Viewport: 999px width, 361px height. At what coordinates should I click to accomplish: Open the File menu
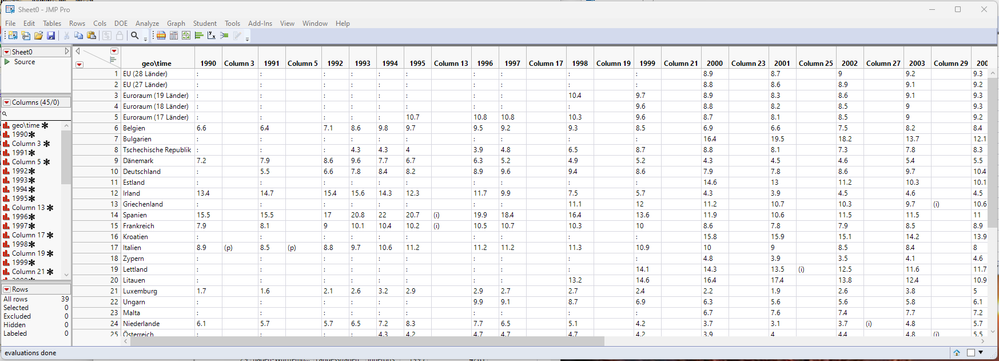[10, 24]
